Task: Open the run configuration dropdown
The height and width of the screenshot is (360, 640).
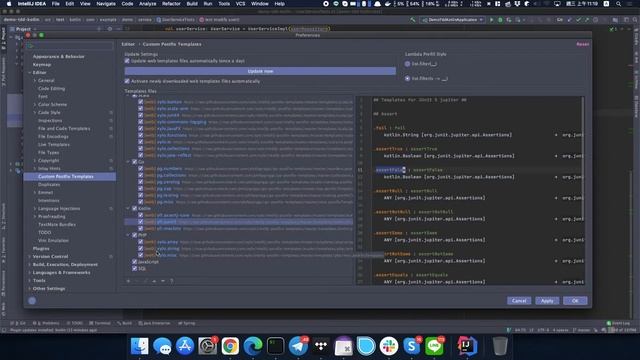Action: (453, 20)
